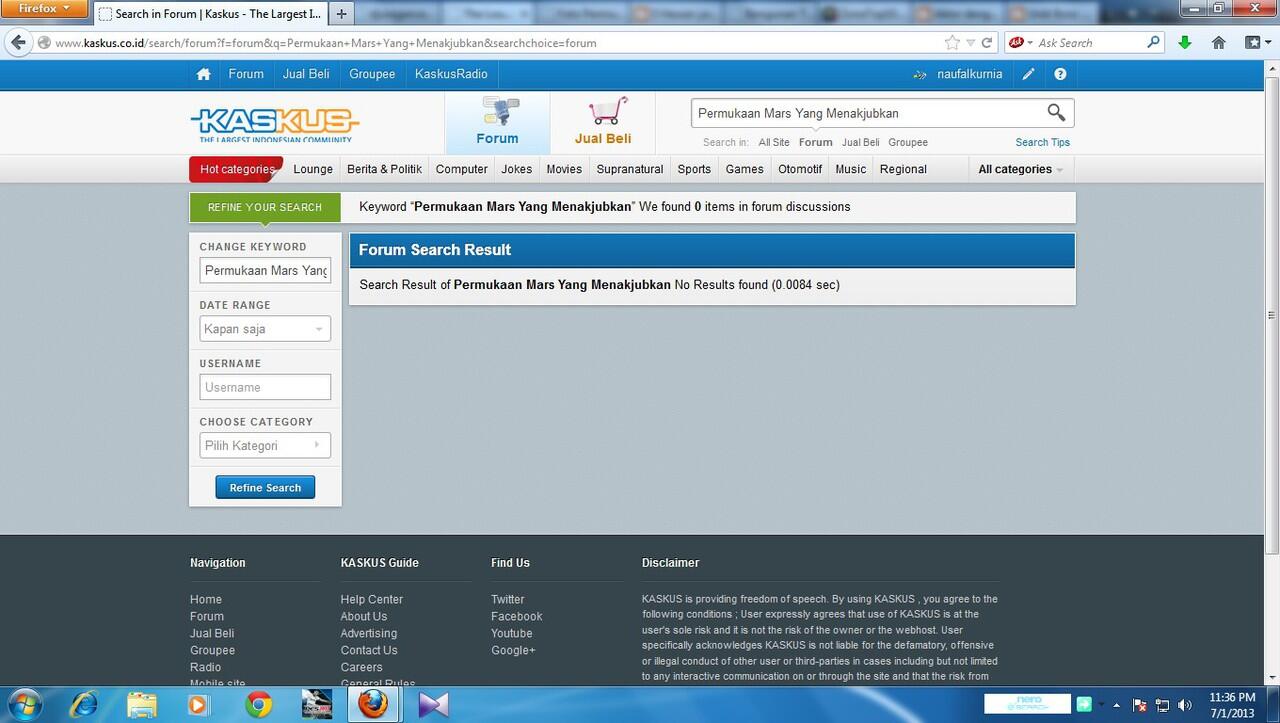Viewport: 1280px width, 723px height.
Task: Open Groupee in the top blue bar
Action: (x=372, y=74)
